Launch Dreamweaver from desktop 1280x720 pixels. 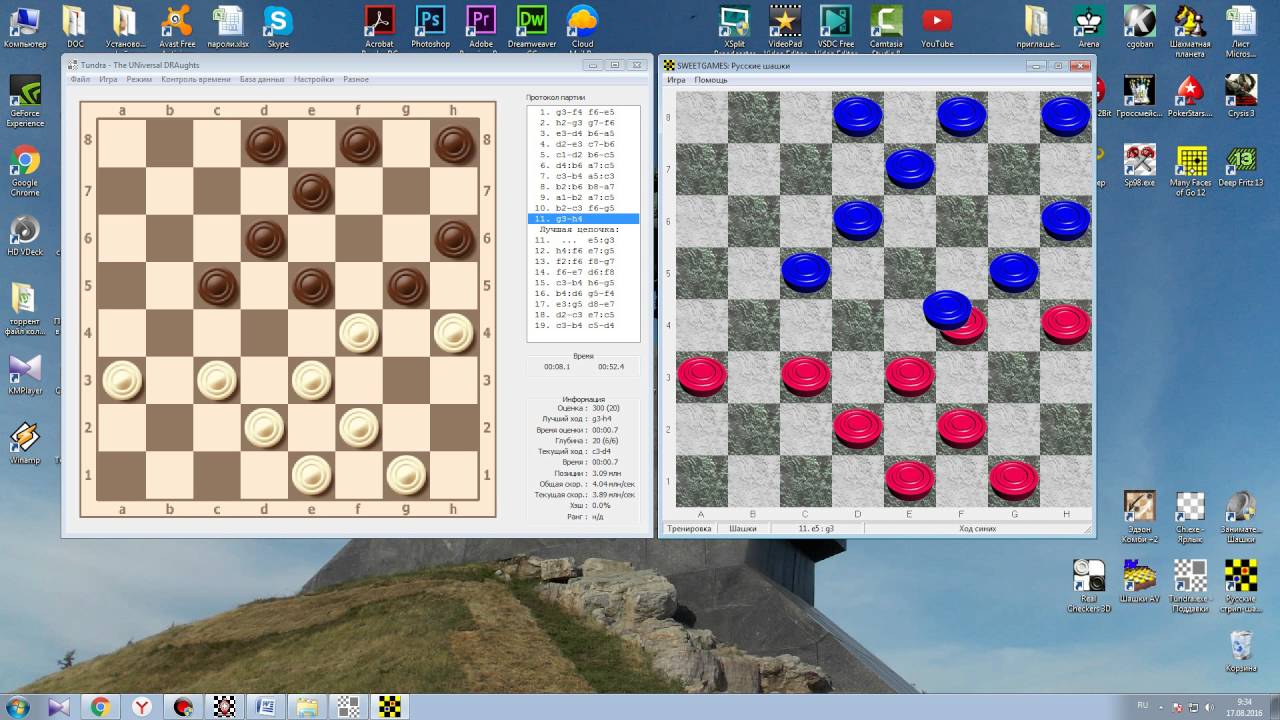coord(532,27)
